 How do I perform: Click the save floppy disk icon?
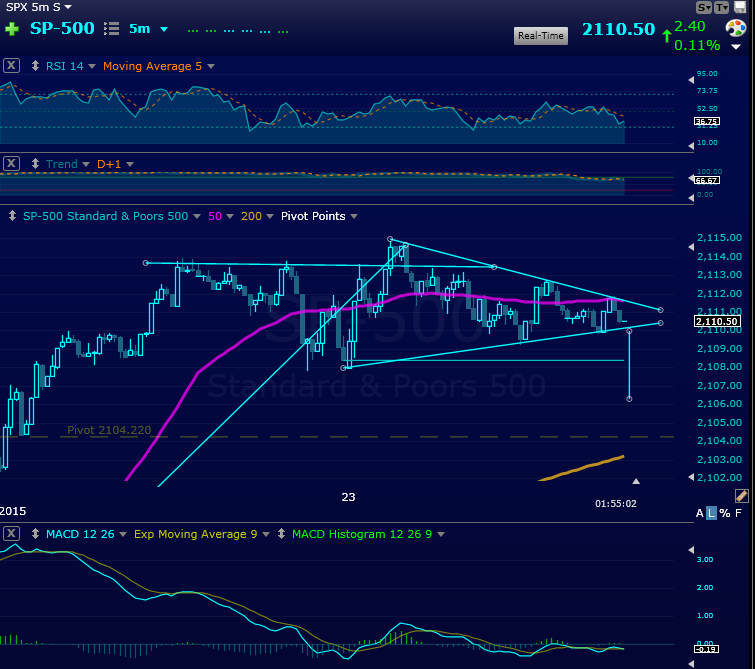(x=740, y=7)
